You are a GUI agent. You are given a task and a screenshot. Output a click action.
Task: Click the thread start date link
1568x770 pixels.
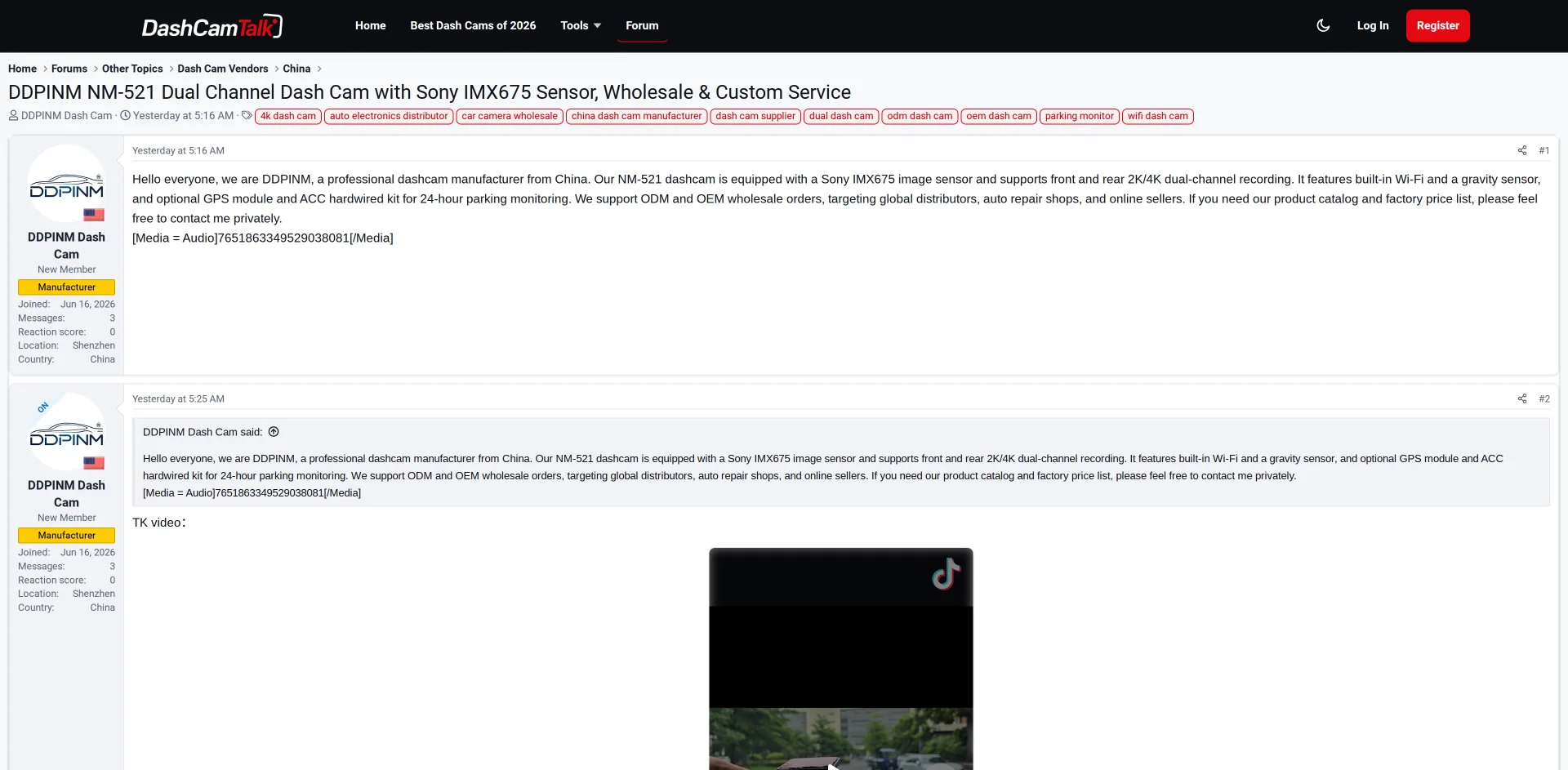184,116
